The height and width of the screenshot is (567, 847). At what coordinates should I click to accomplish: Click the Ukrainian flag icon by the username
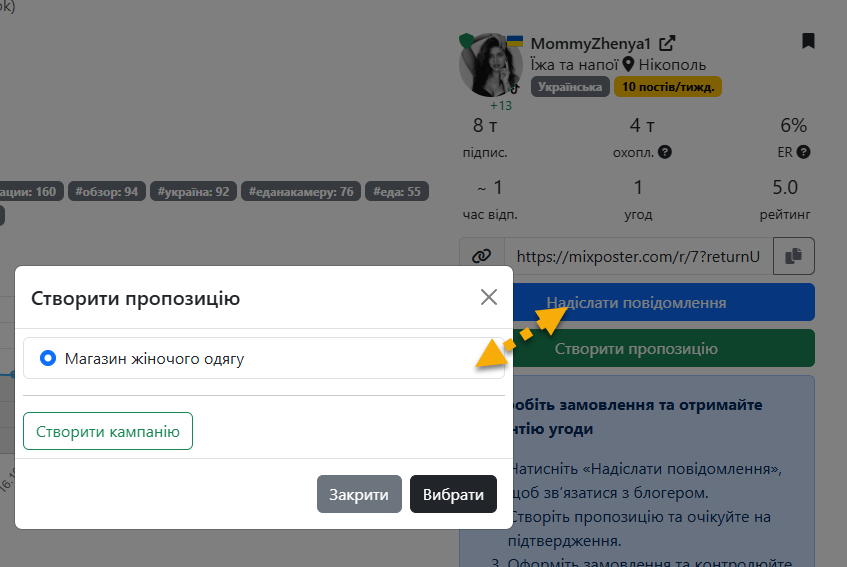[515, 41]
